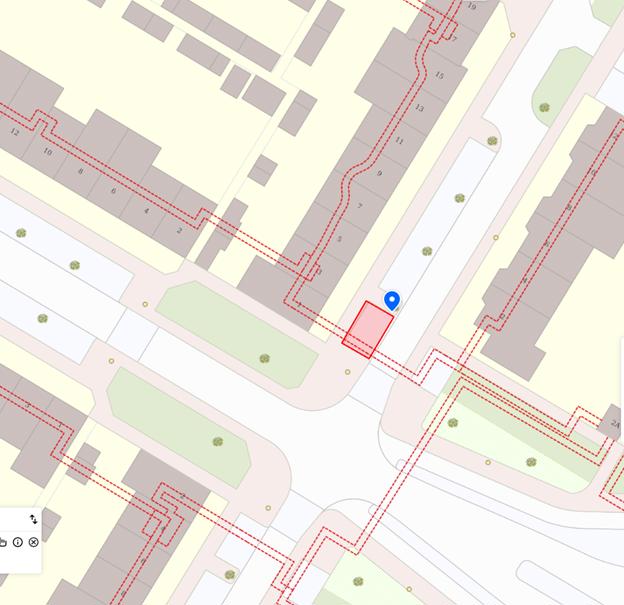Open the circled info icon

tap(18, 542)
